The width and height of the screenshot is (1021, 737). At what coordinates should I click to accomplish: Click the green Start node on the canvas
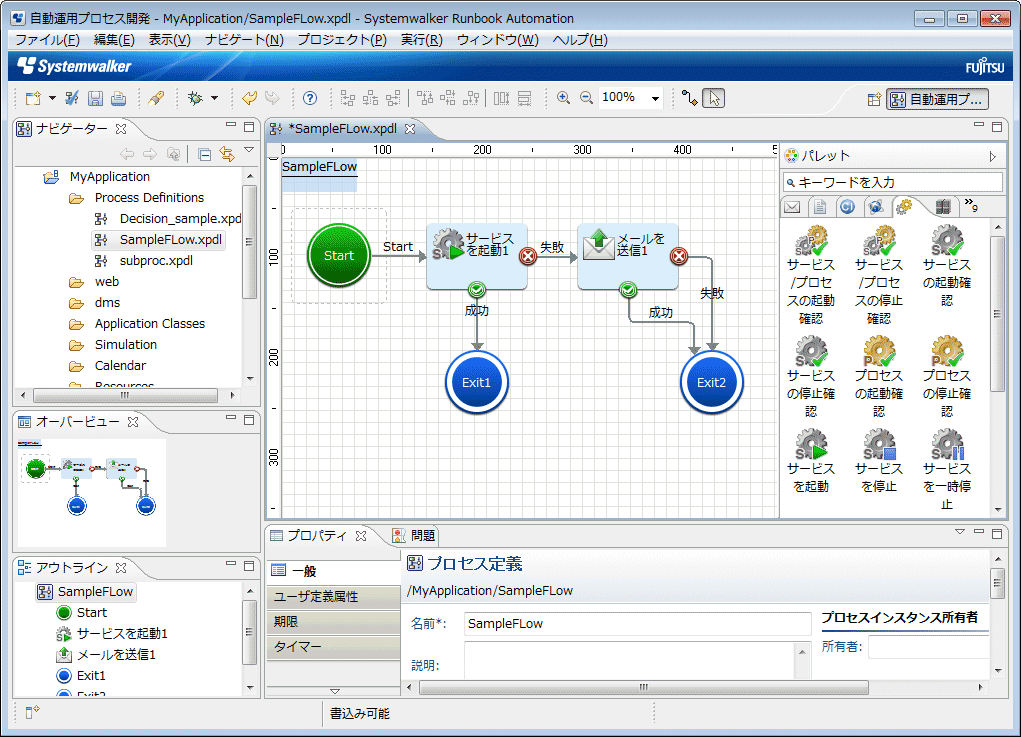(x=339, y=255)
